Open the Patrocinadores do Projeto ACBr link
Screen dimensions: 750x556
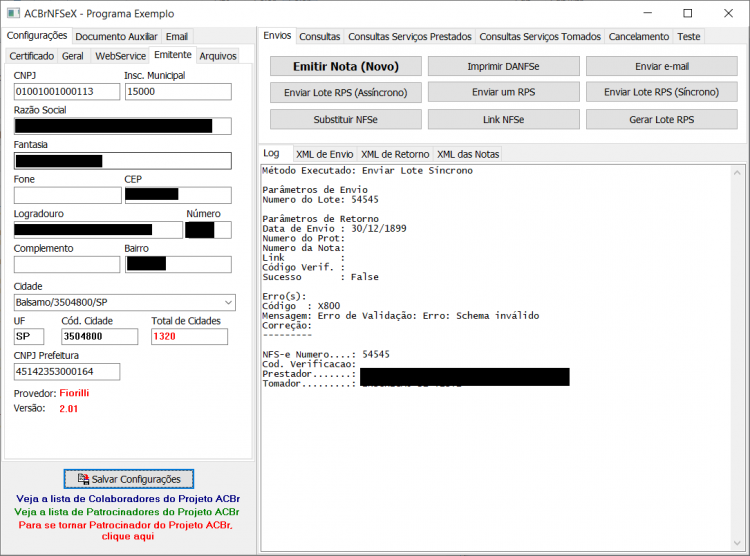[127, 512]
